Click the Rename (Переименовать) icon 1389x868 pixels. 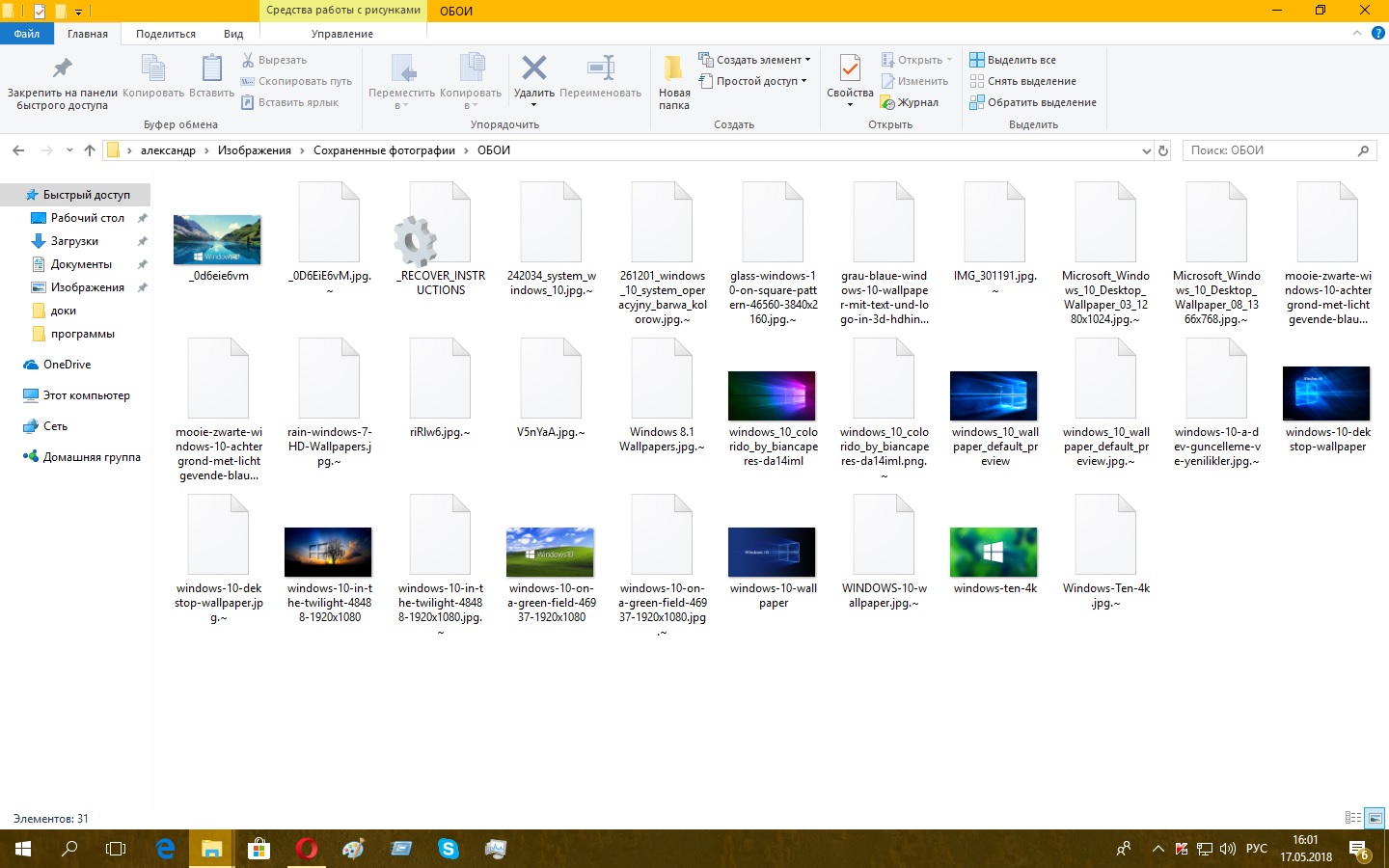pyautogui.click(x=600, y=69)
